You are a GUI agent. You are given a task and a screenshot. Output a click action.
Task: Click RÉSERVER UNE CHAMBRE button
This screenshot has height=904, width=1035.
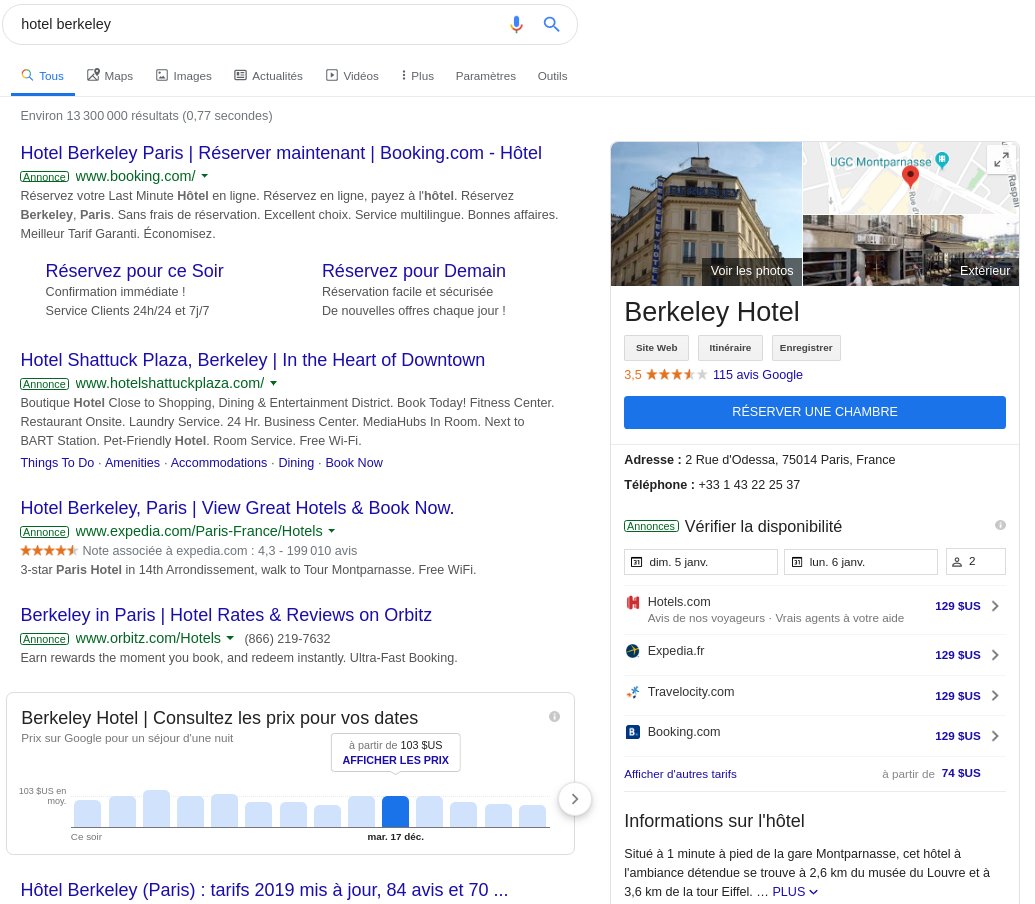[815, 412]
